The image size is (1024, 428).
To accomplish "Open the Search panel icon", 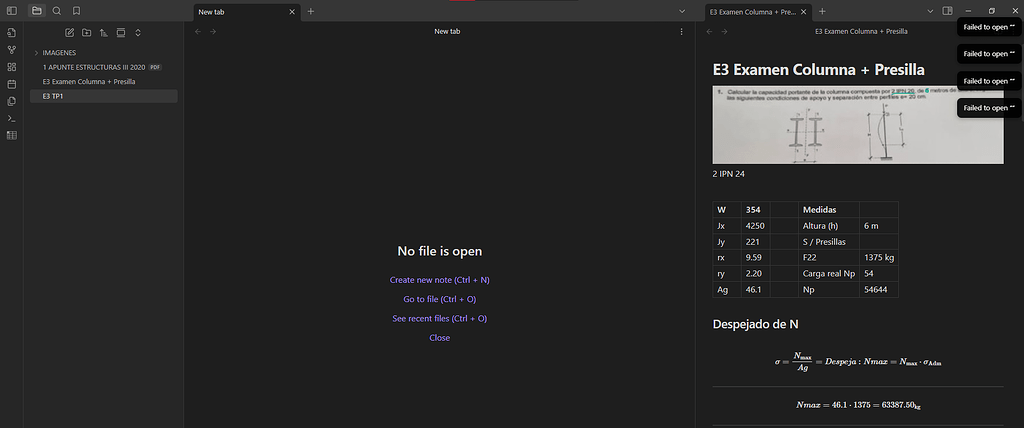I will tap(56, 11).
